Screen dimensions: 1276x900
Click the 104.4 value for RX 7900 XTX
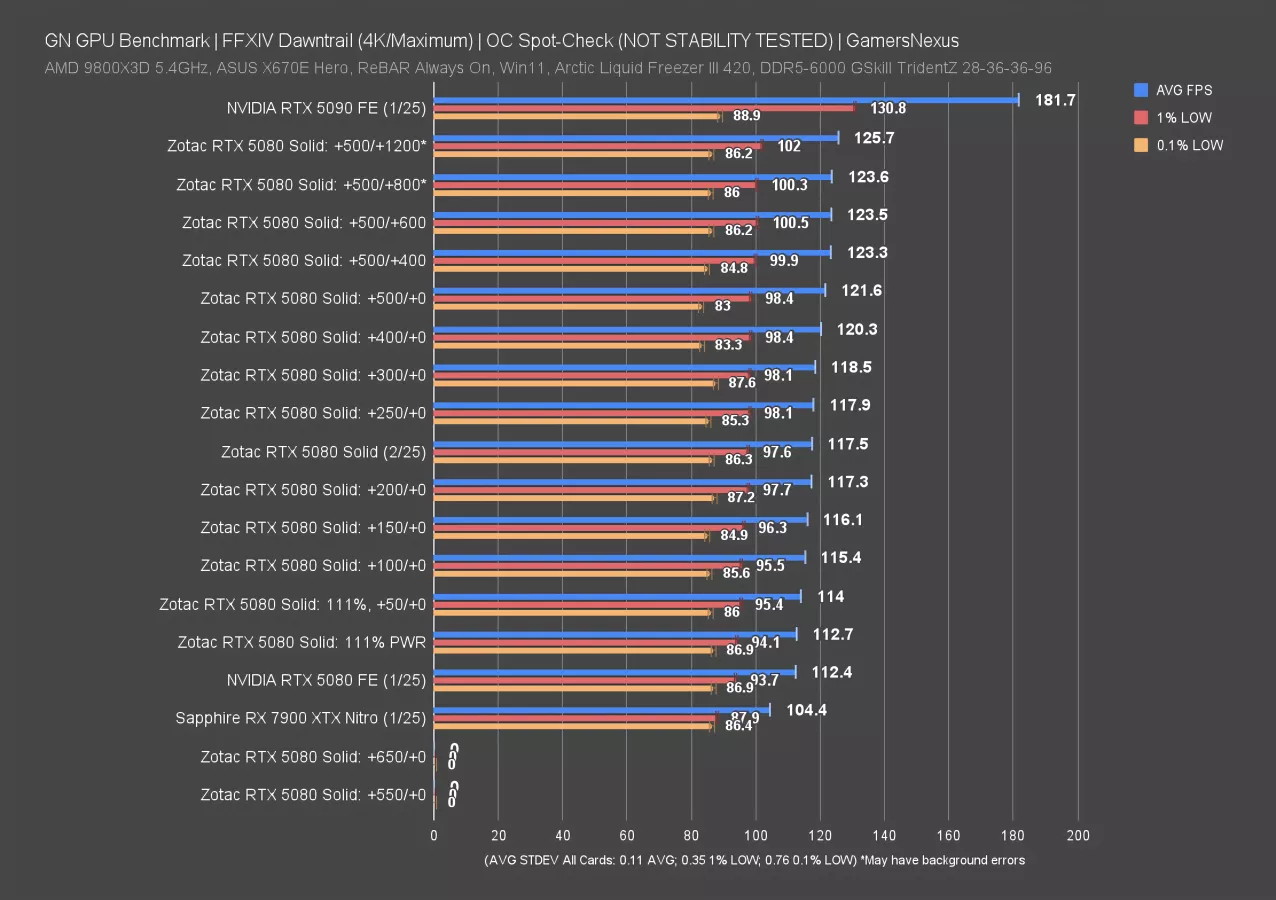805,710
